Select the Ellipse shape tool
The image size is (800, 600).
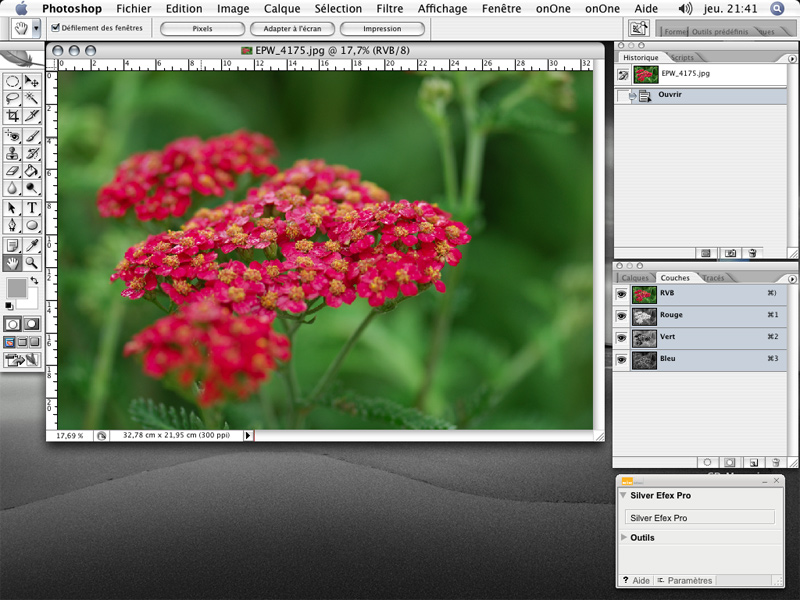(x=32, y=225)
